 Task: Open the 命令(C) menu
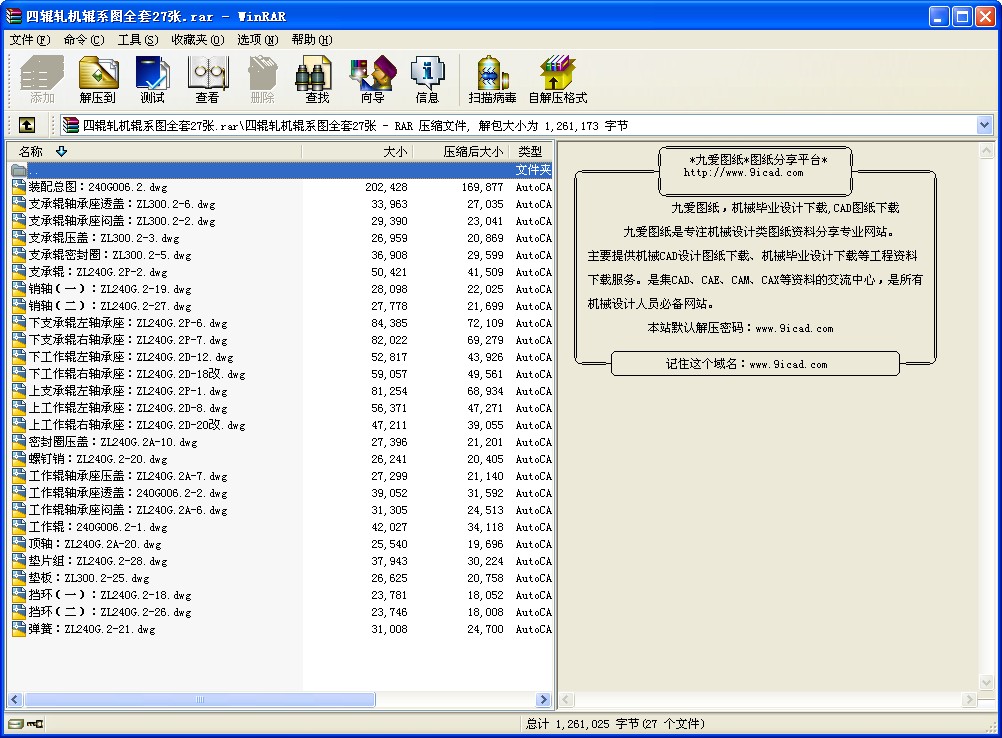point(84,40)
